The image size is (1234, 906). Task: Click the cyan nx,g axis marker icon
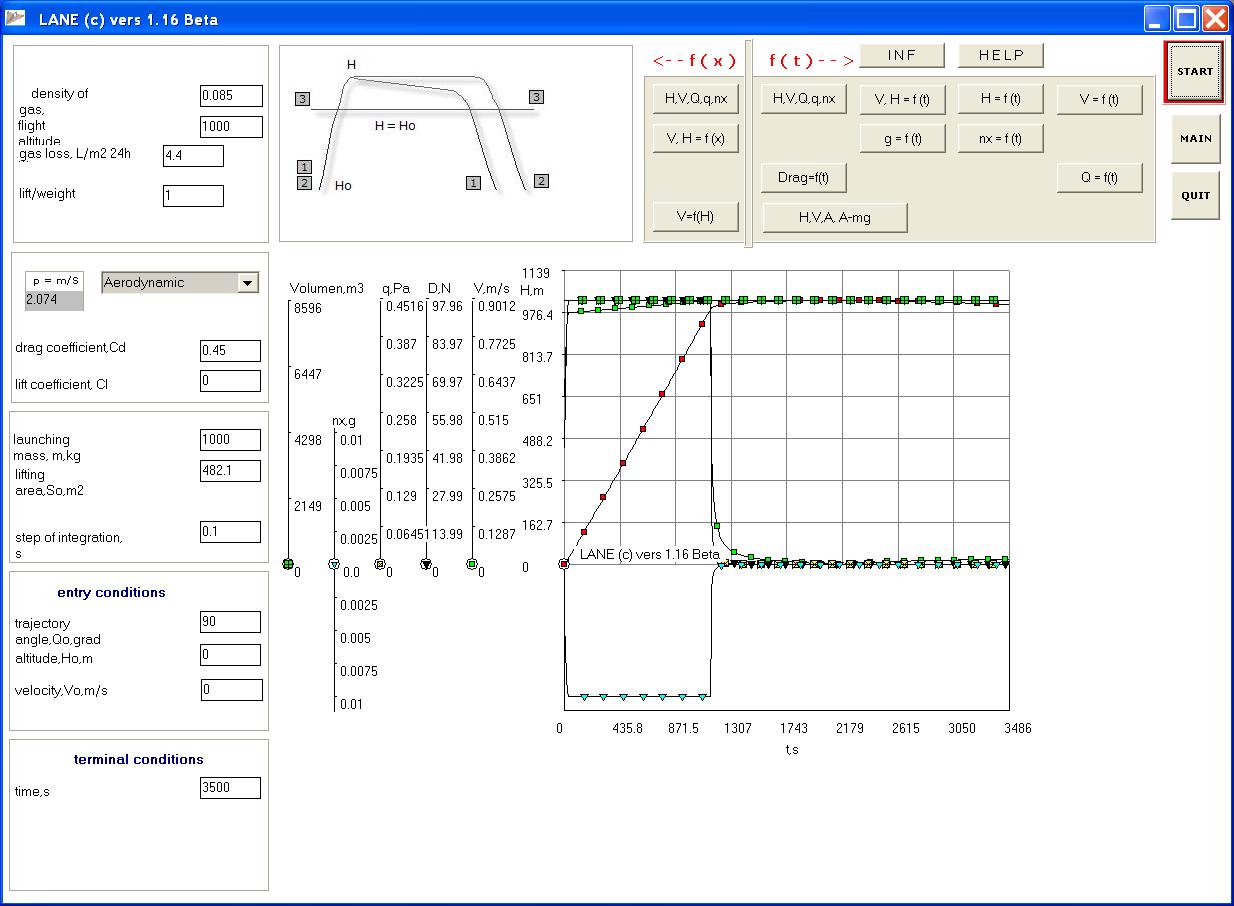[x=334, y=565]
